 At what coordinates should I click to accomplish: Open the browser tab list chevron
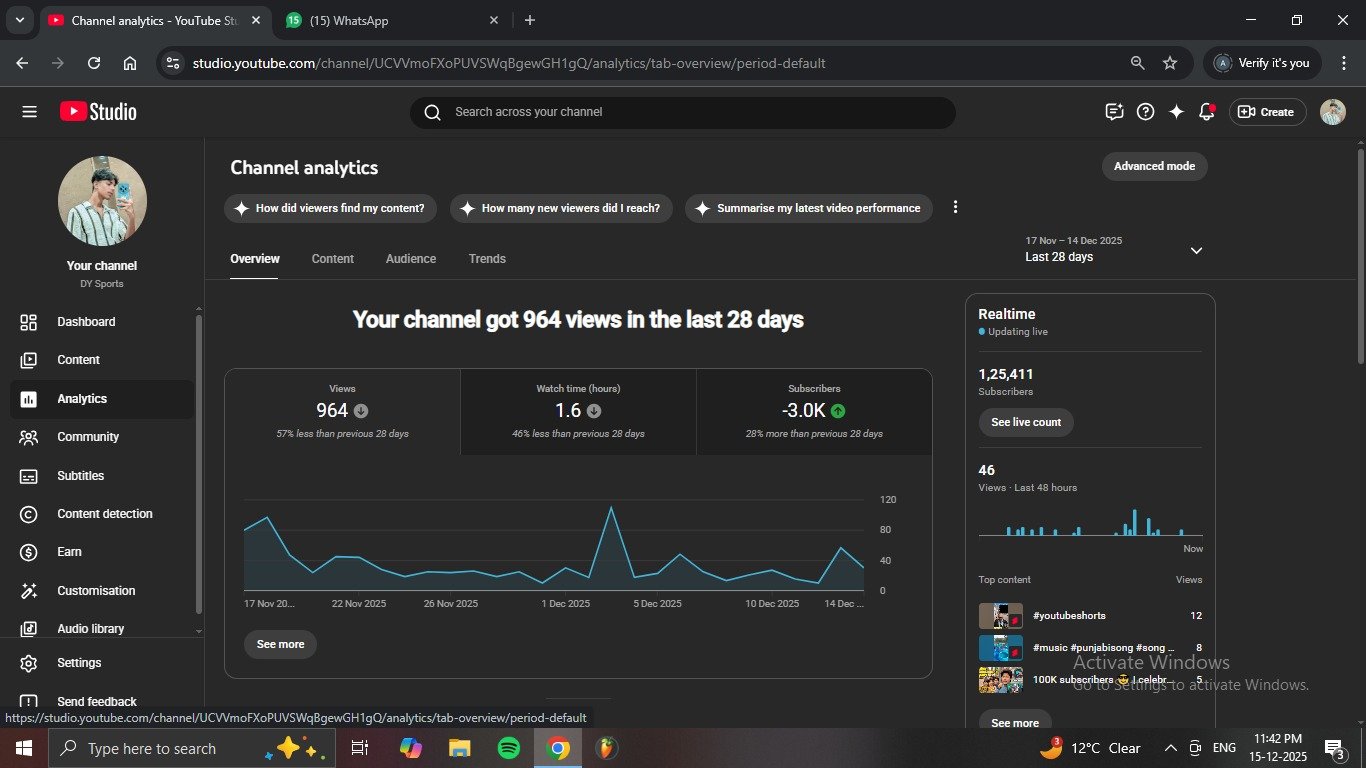point(19,20)
